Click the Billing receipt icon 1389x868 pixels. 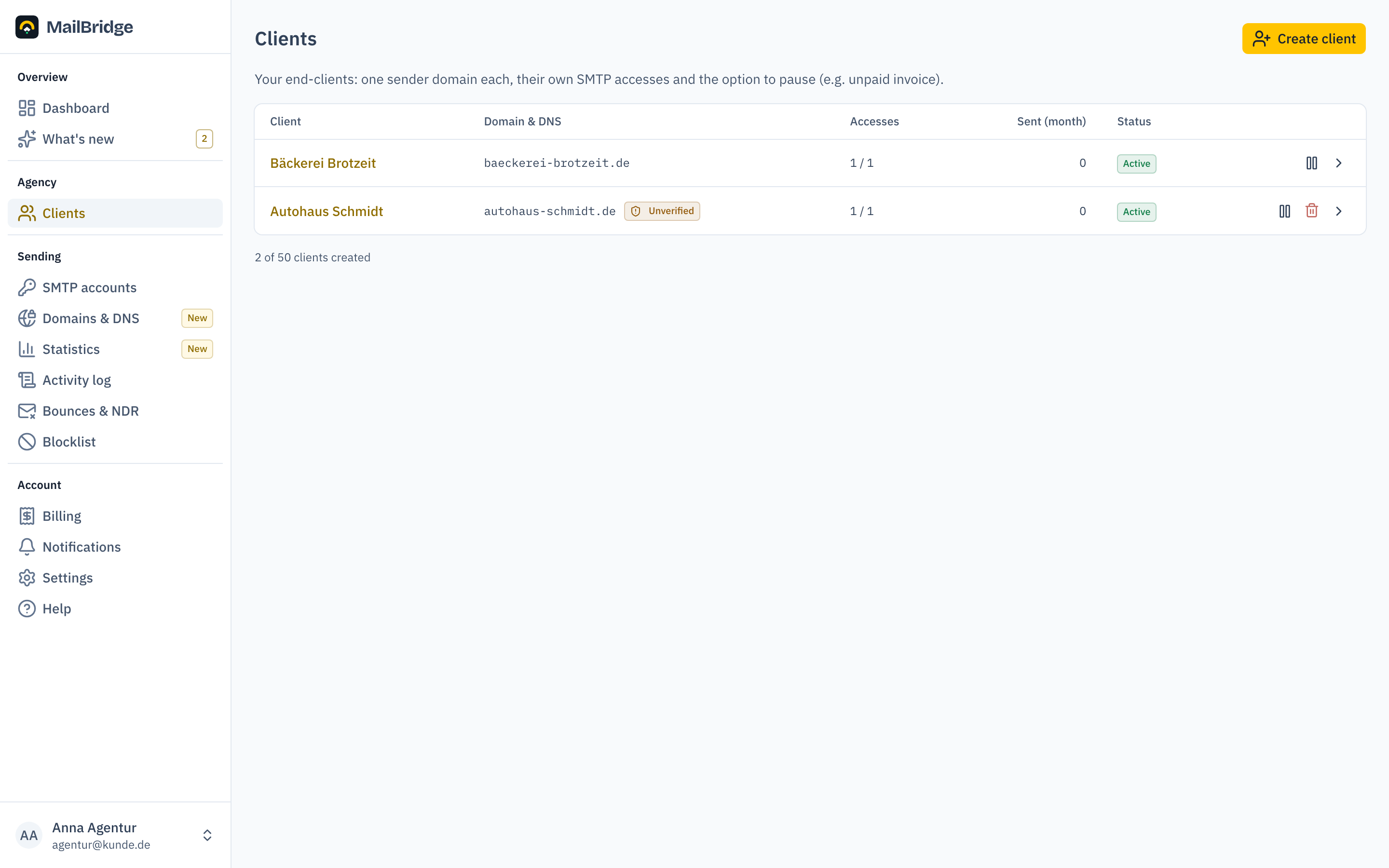tap(27, 516)
